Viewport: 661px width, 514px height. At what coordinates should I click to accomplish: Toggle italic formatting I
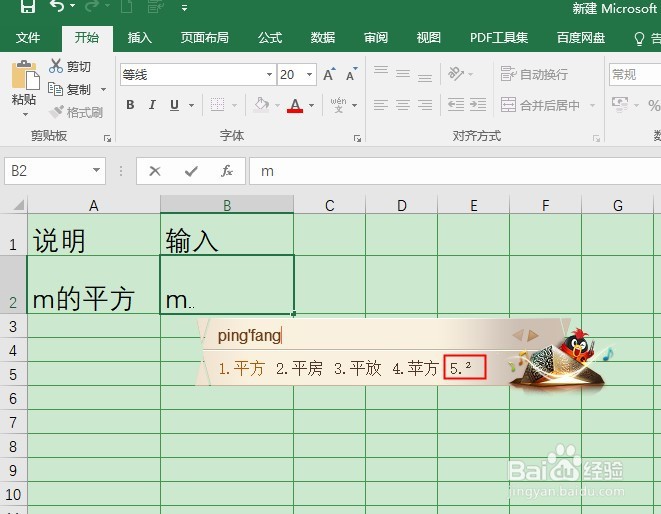coord(152,105)
